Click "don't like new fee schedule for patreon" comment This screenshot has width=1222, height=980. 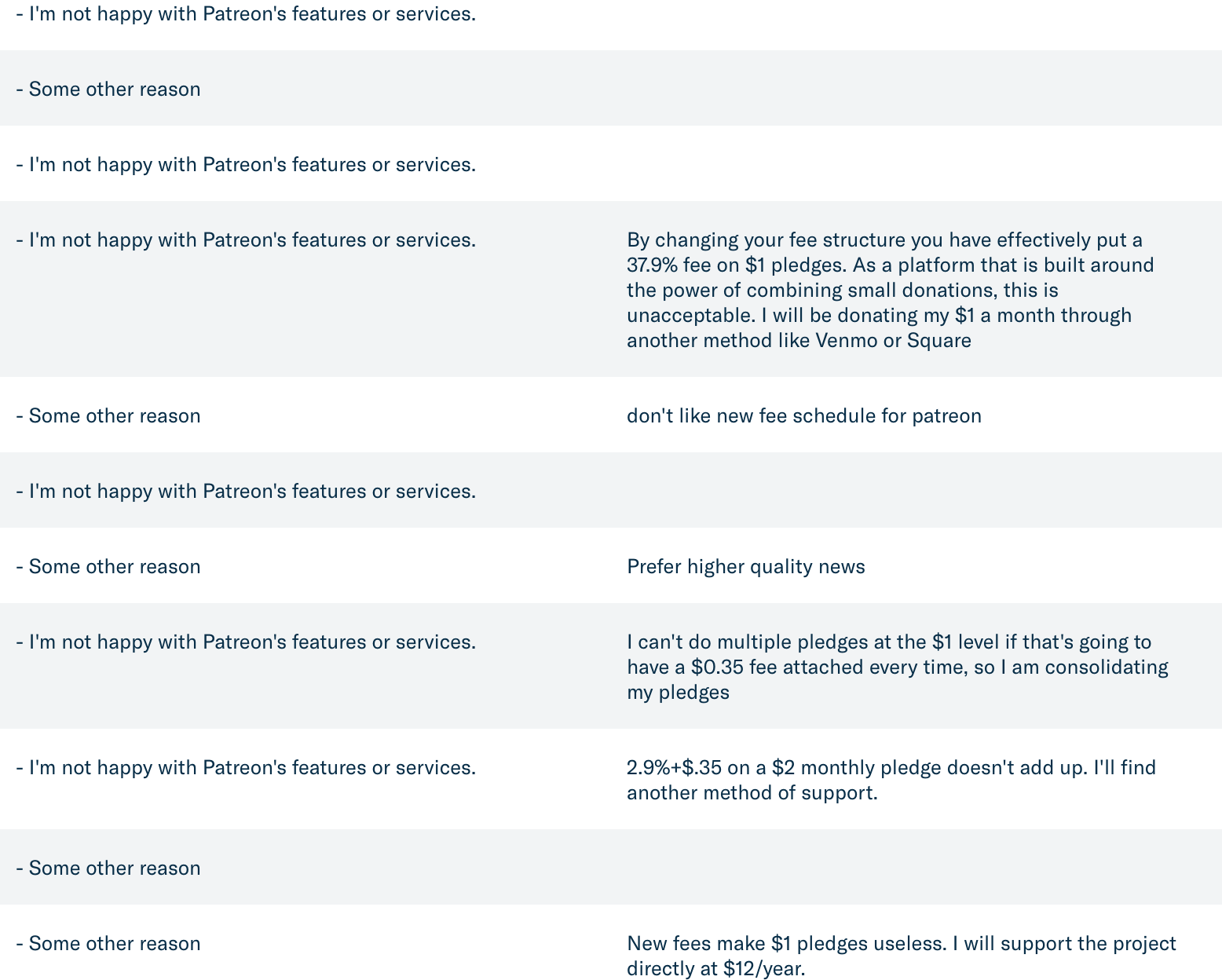(x=804, y=415)
